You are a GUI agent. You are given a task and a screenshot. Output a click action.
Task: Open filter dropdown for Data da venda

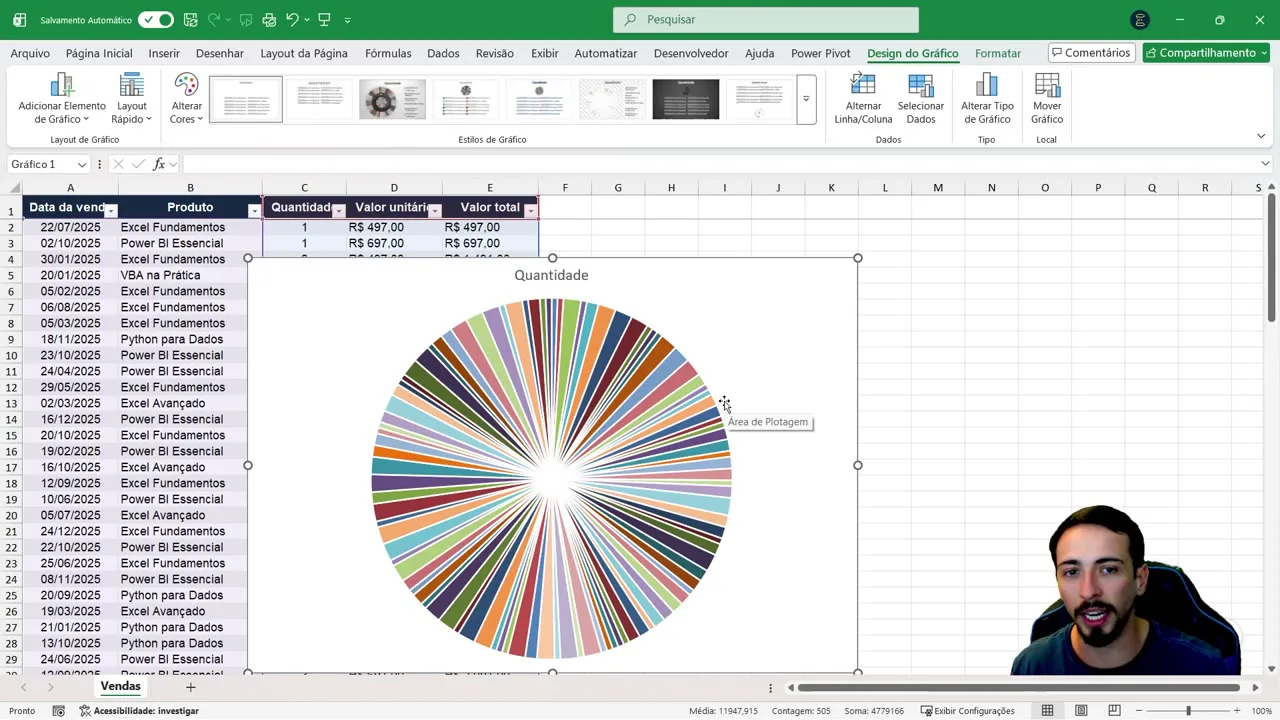coord(111,210)
